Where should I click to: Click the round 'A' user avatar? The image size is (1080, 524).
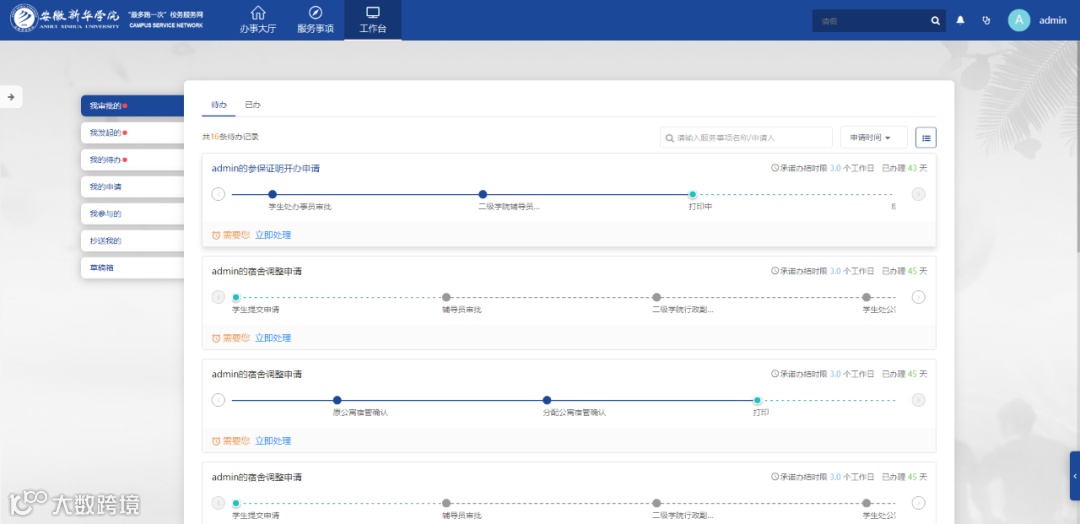click(x=1019, y=20)
